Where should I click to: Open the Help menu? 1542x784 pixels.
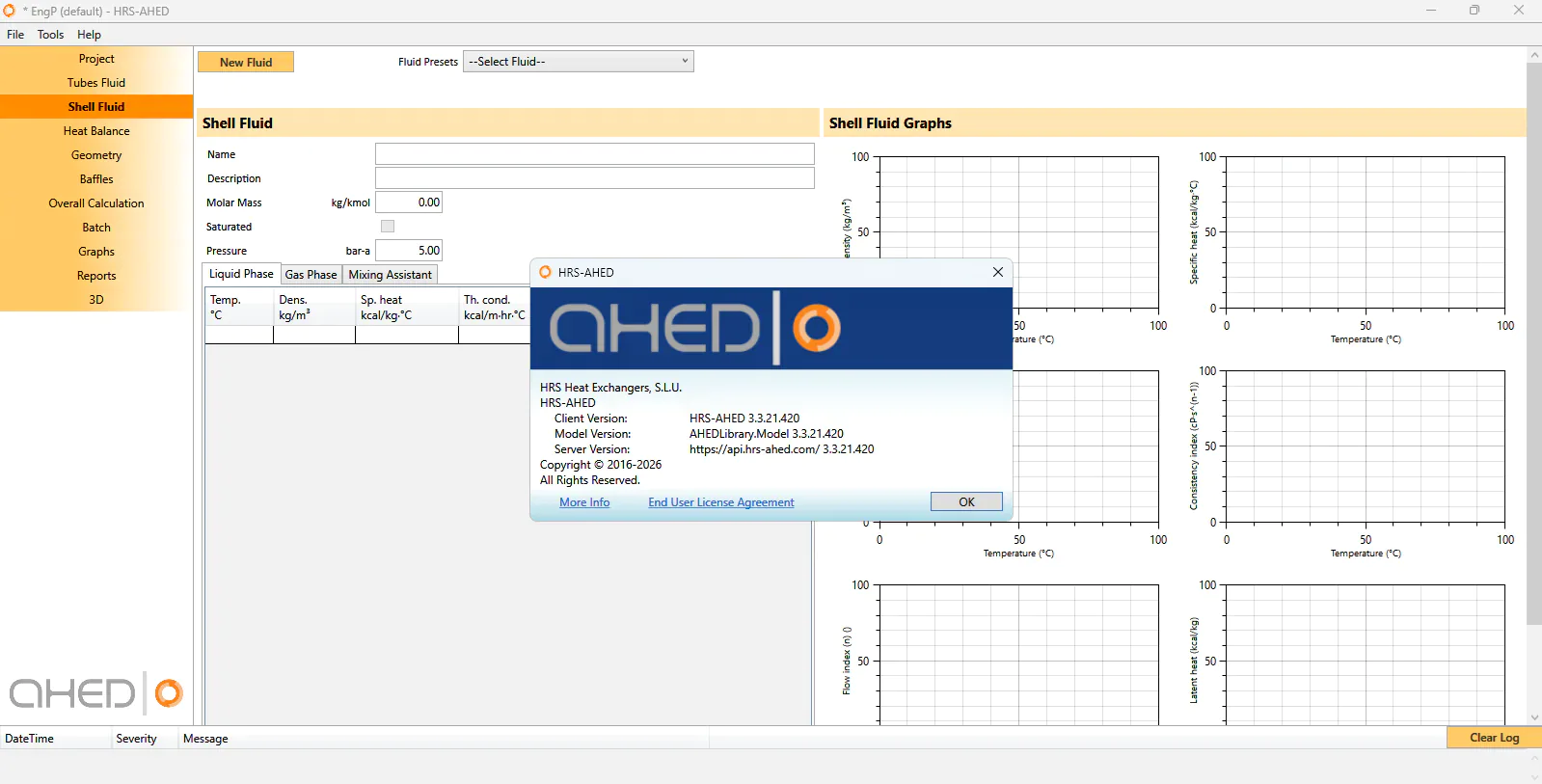click(89, 35)
